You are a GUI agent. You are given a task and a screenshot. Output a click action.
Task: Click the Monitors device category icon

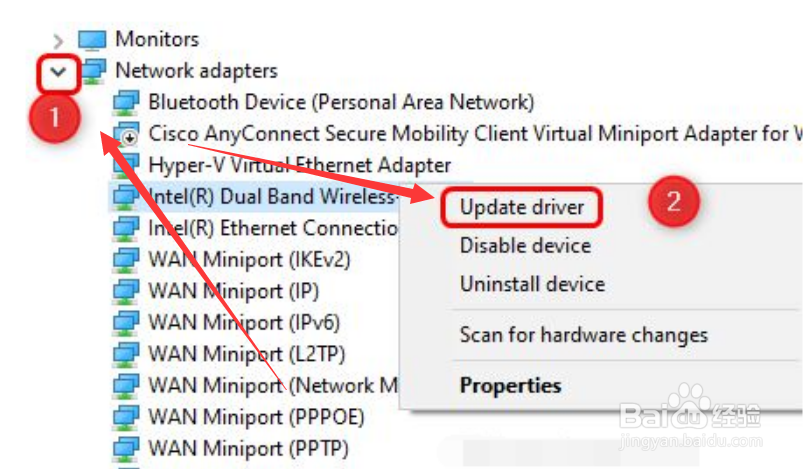tap(92, 40)
